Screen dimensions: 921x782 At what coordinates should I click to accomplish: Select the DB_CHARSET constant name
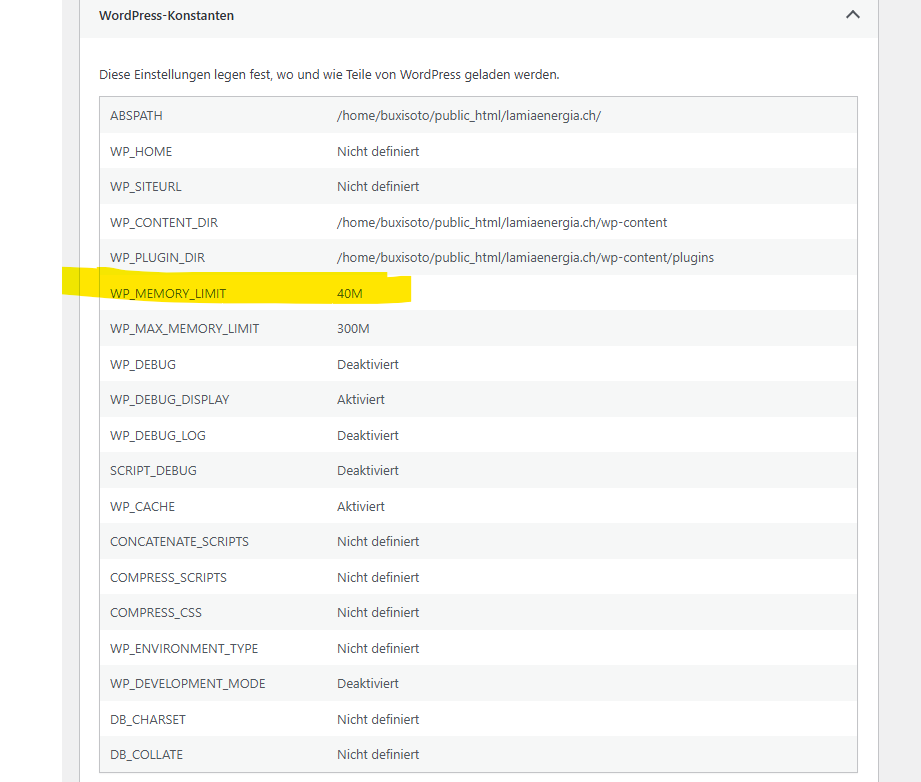click(148, 720)
